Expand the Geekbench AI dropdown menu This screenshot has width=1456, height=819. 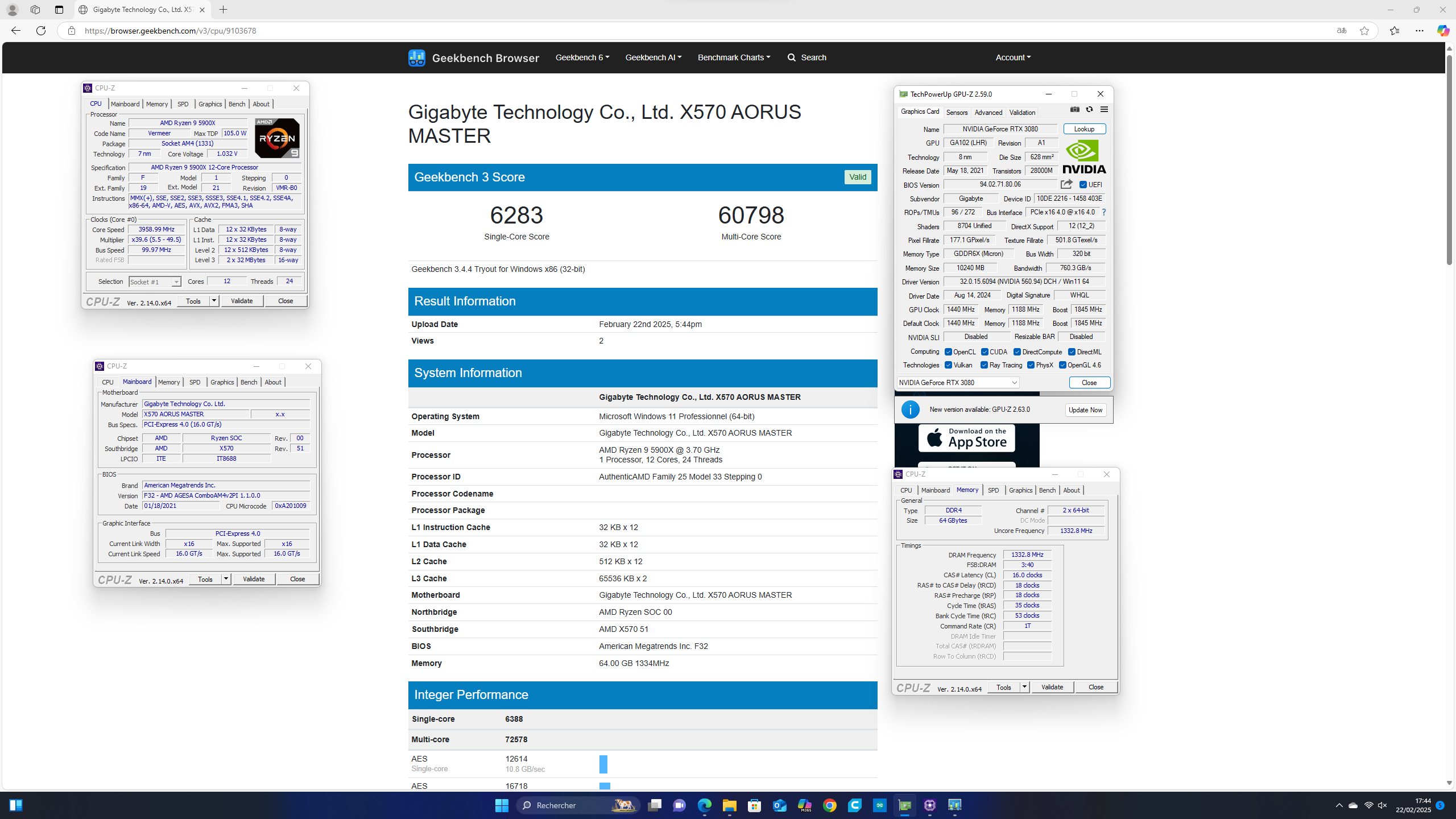coord(653,57)
